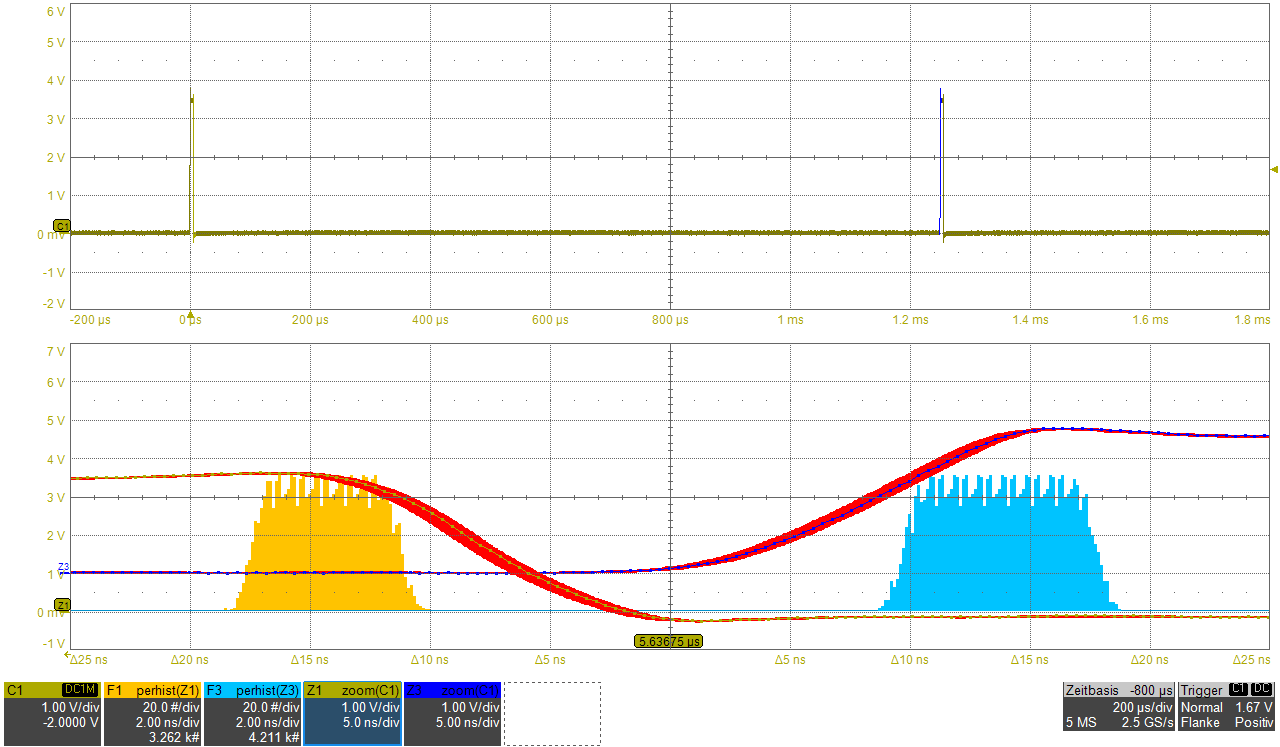Click the C1 trigger source indicator
Screen dimensions: 1280x747
pos(1236,690)
